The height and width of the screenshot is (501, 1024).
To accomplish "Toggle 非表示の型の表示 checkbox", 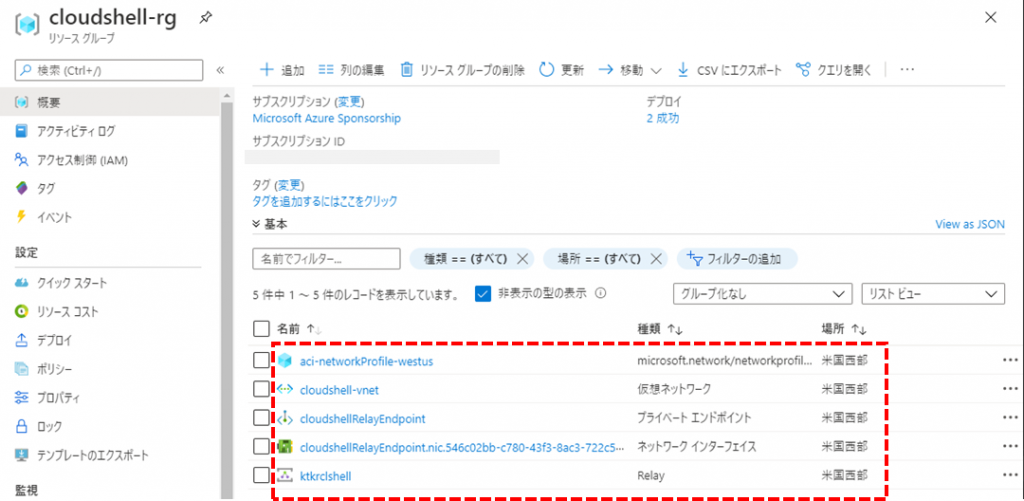I will pos(483,293).
